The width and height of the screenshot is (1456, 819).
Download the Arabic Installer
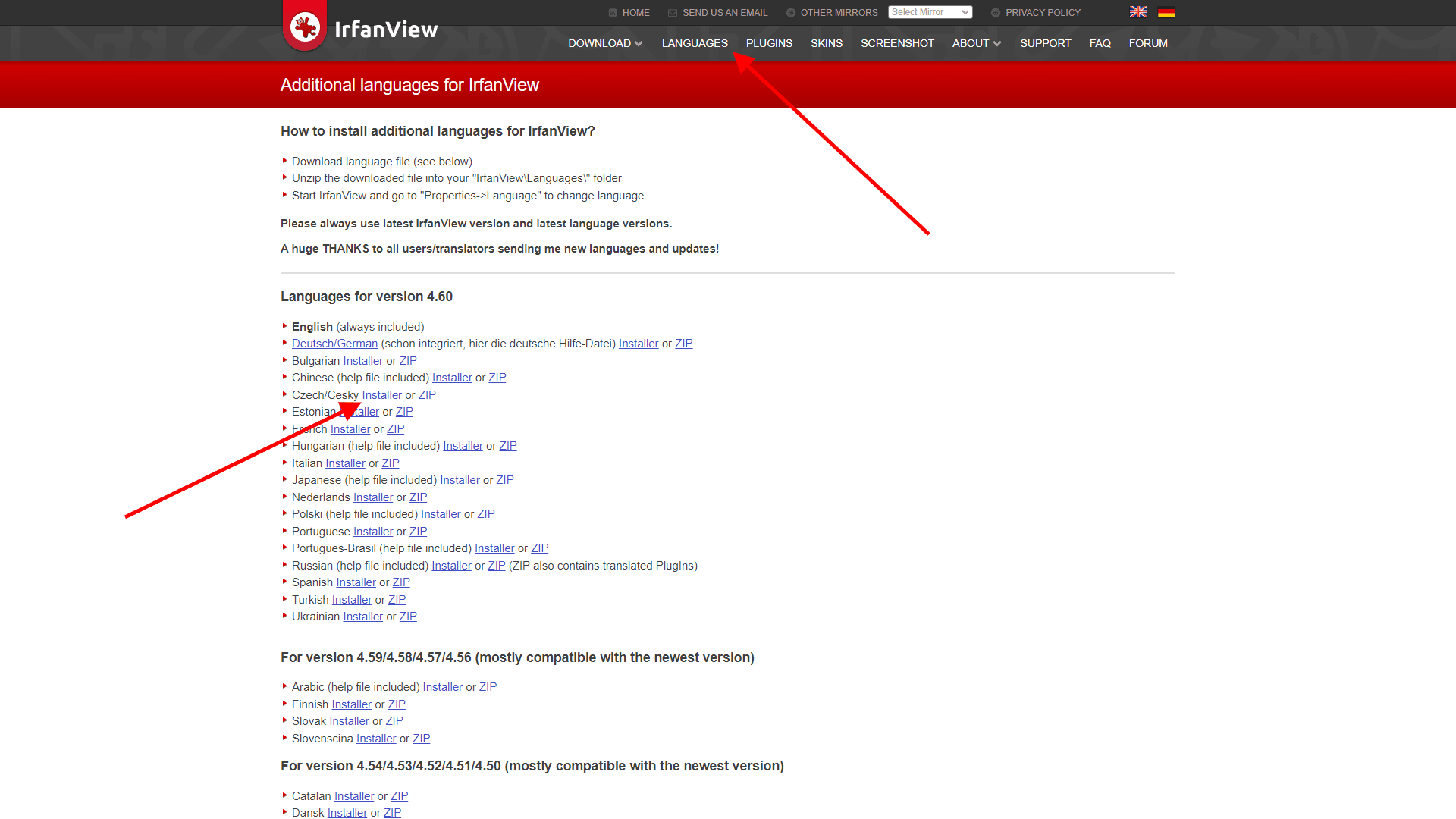(x=442, y=687)
